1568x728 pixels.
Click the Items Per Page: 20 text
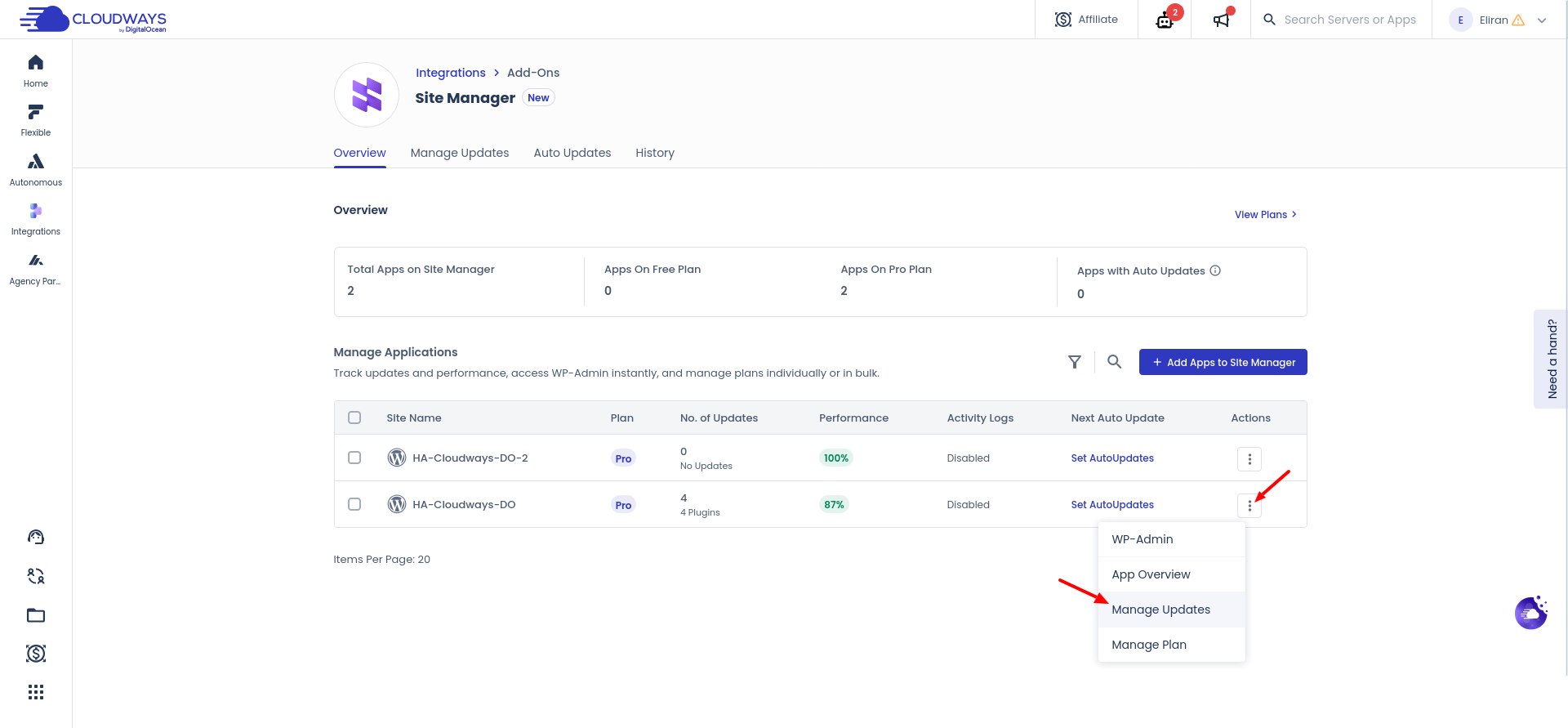(381, 560)
